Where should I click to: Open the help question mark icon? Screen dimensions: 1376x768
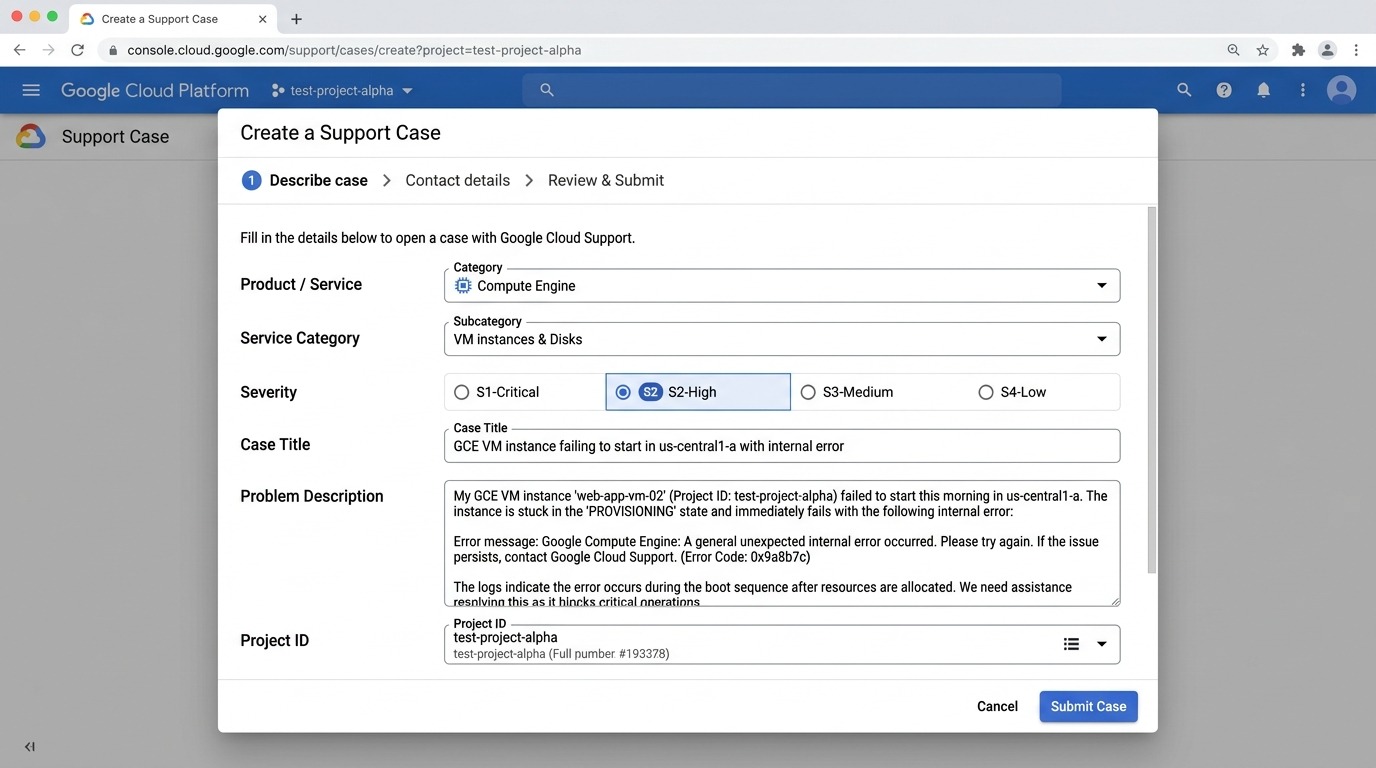click(x=1224, y=90)
